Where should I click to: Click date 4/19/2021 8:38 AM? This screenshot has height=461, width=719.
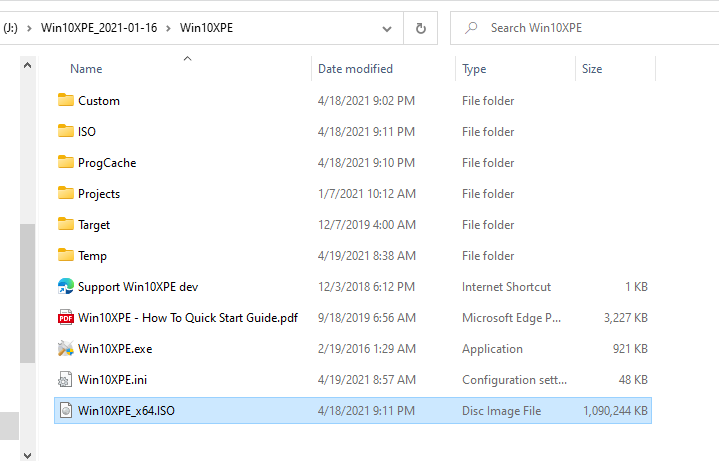tap(367, 255)
